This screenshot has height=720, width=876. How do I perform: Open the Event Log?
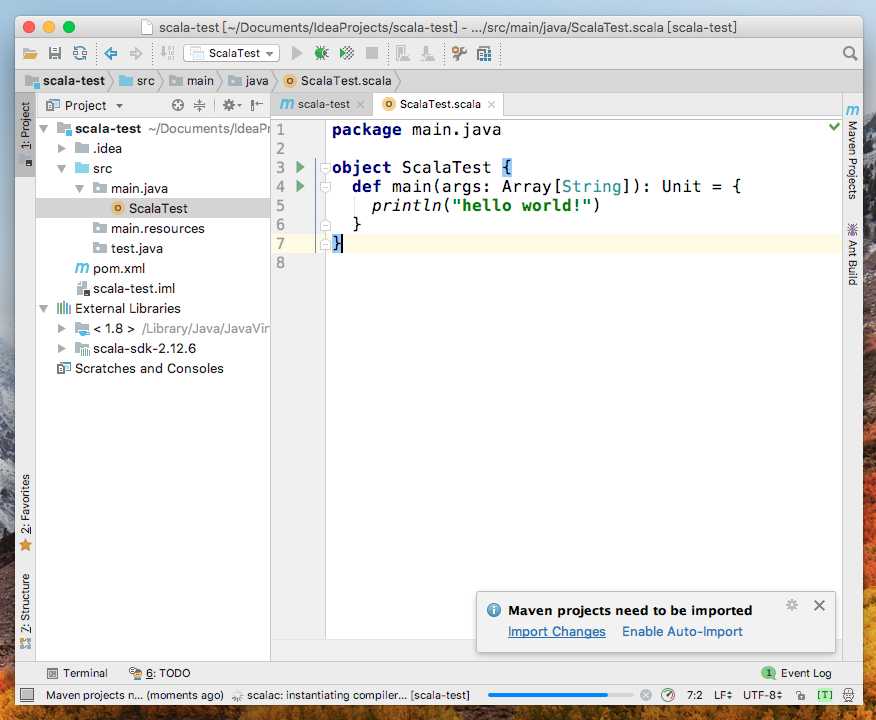coord(797,673)
